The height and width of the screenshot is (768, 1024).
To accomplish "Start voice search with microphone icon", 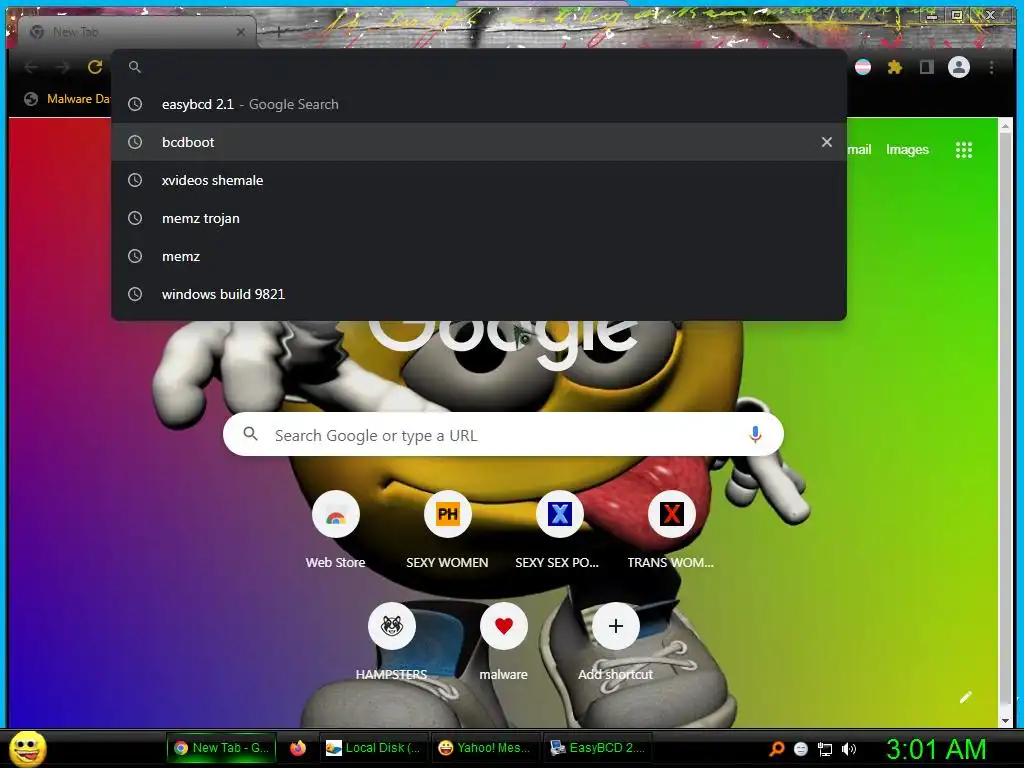I will pyautogui.click(x=755, y=434).
